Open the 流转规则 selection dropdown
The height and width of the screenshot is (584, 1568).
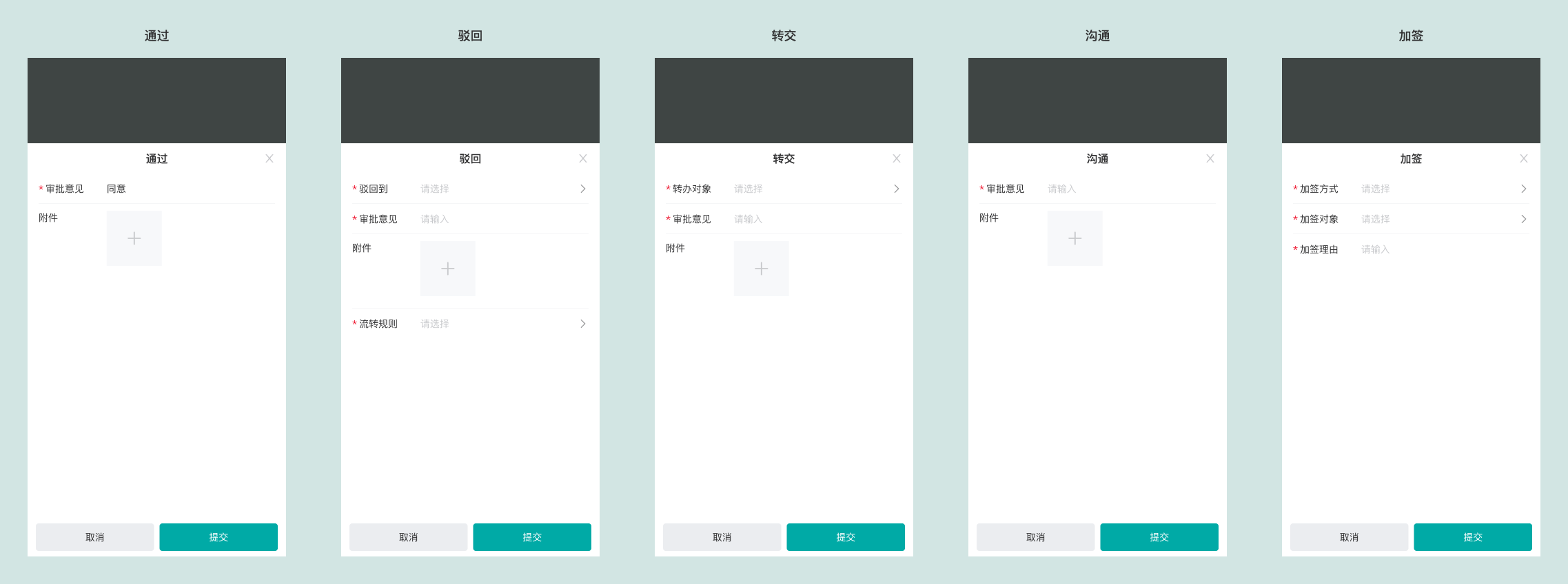502,324
